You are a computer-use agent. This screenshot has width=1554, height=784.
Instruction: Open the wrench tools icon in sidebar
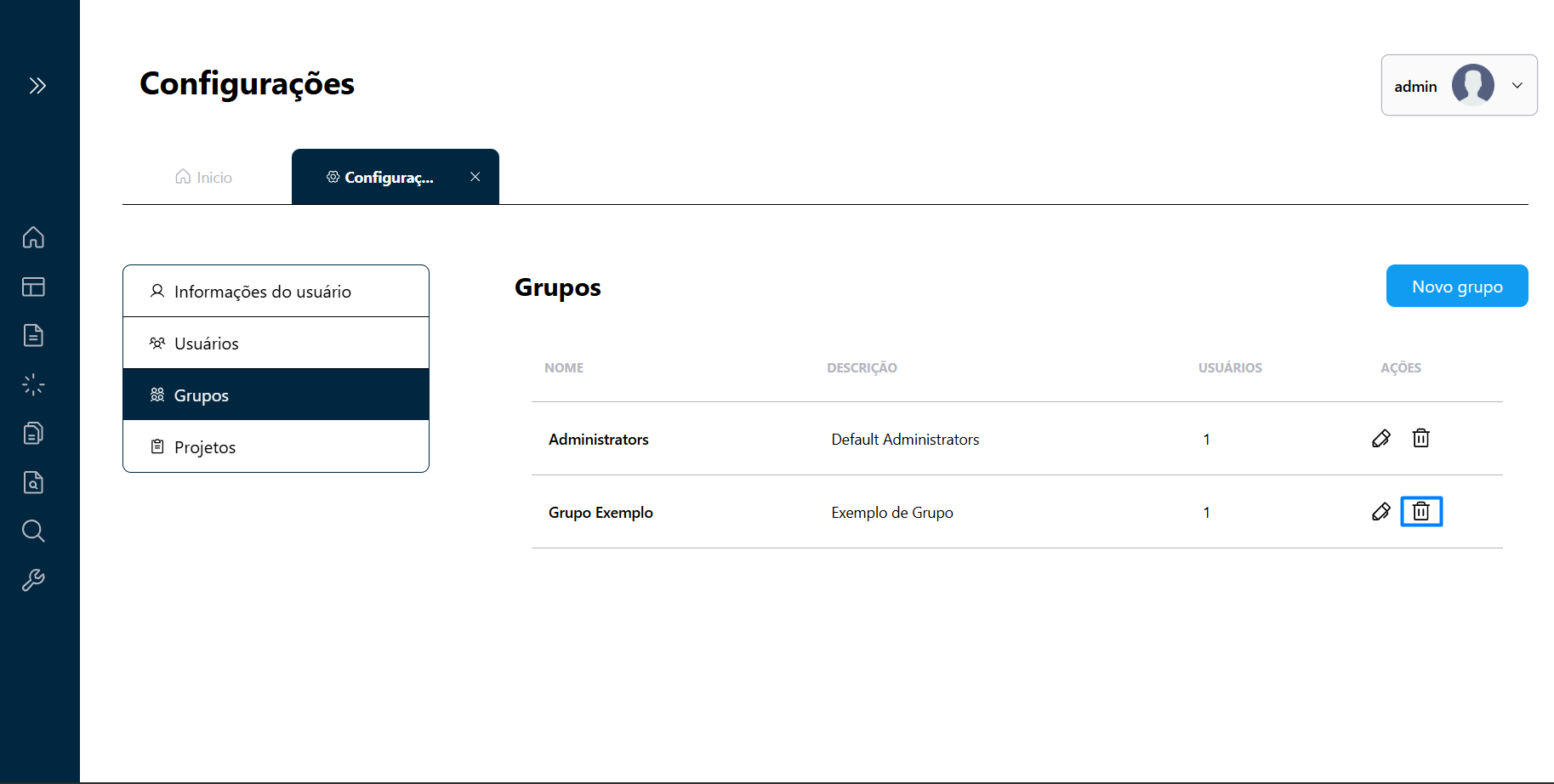point(33,580)
